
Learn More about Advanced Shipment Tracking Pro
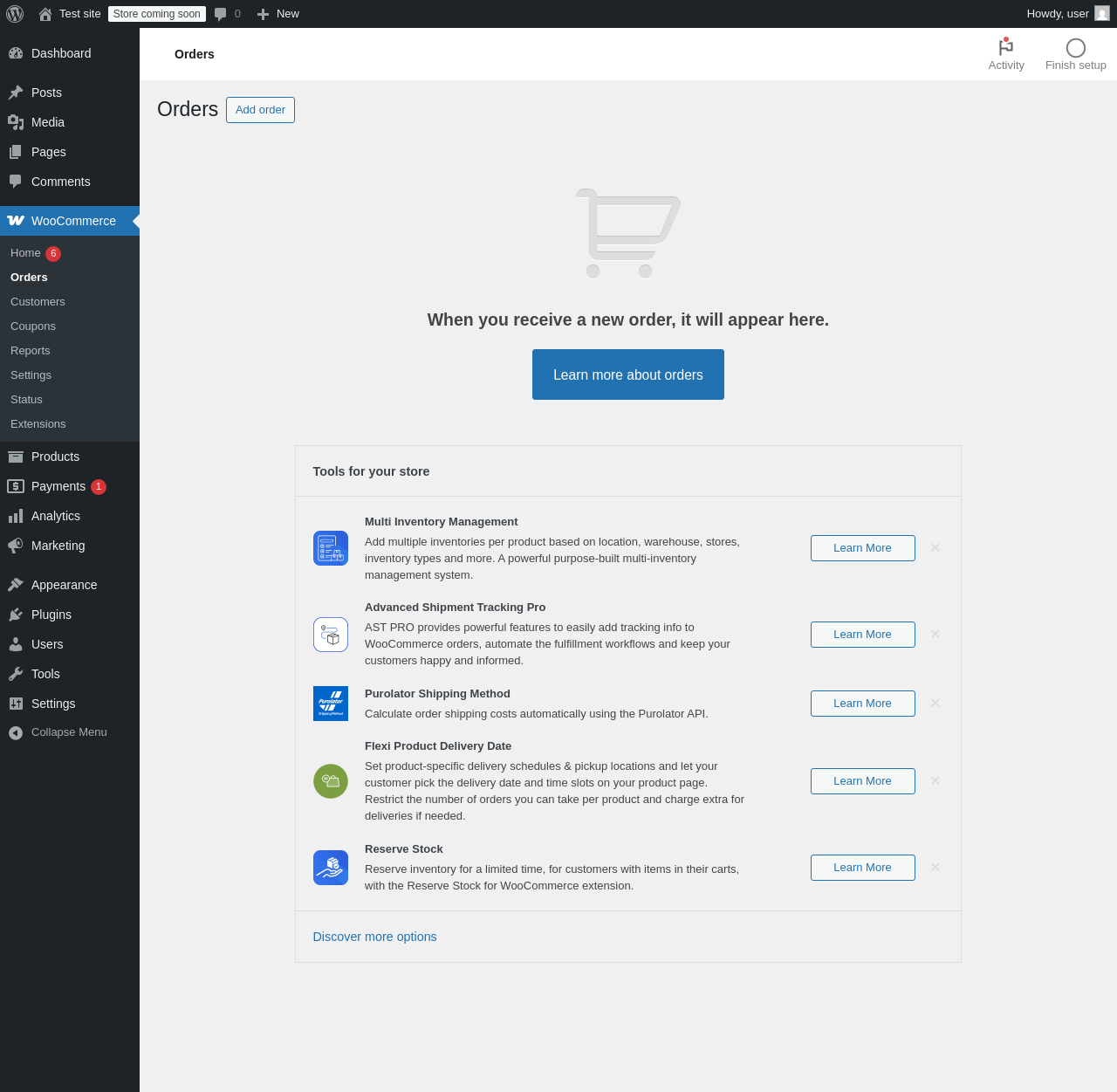pyautogui.click(x=862, y=635)
